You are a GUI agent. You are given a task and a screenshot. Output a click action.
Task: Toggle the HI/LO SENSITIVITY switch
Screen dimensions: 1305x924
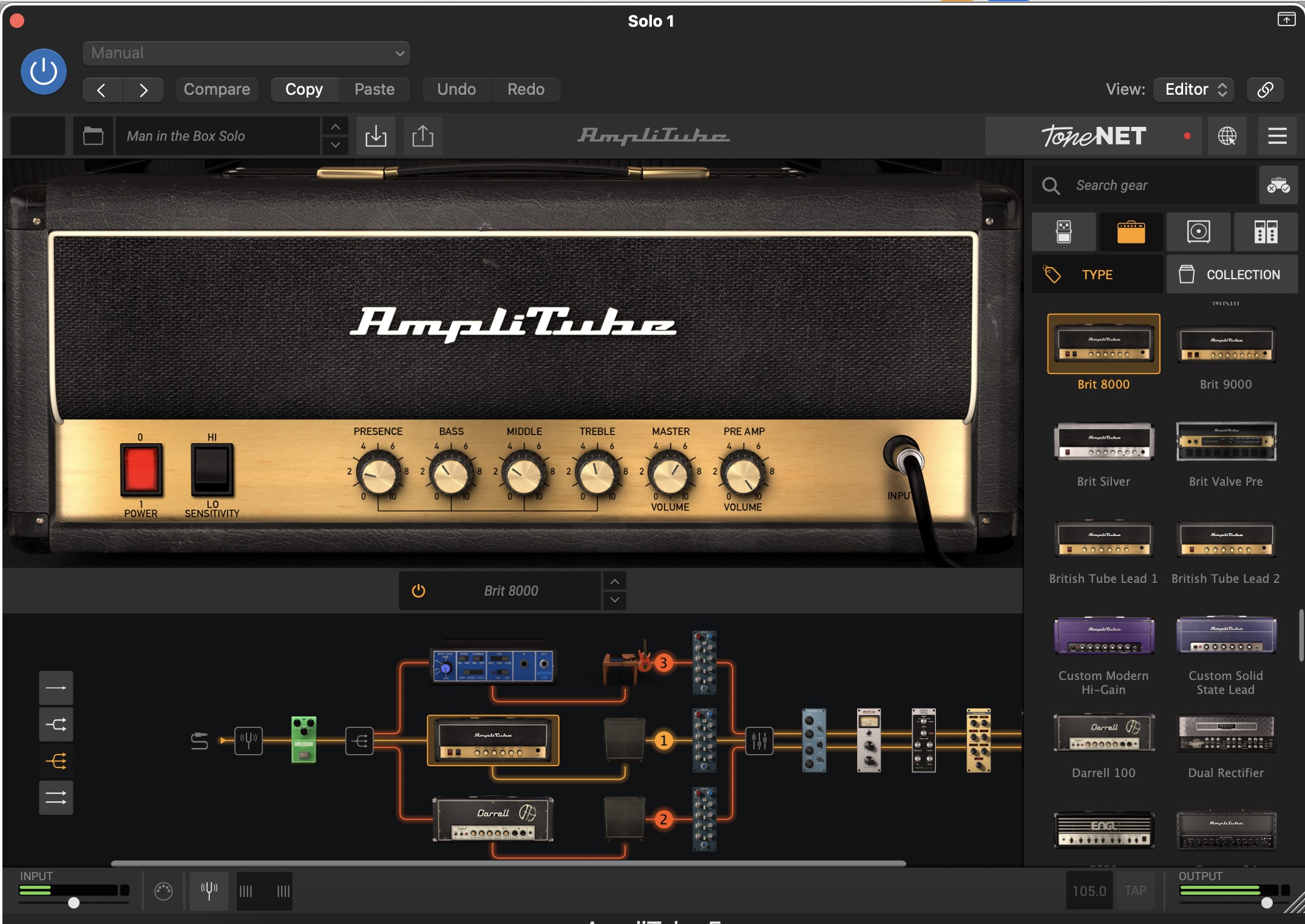(x=212, y=470)
